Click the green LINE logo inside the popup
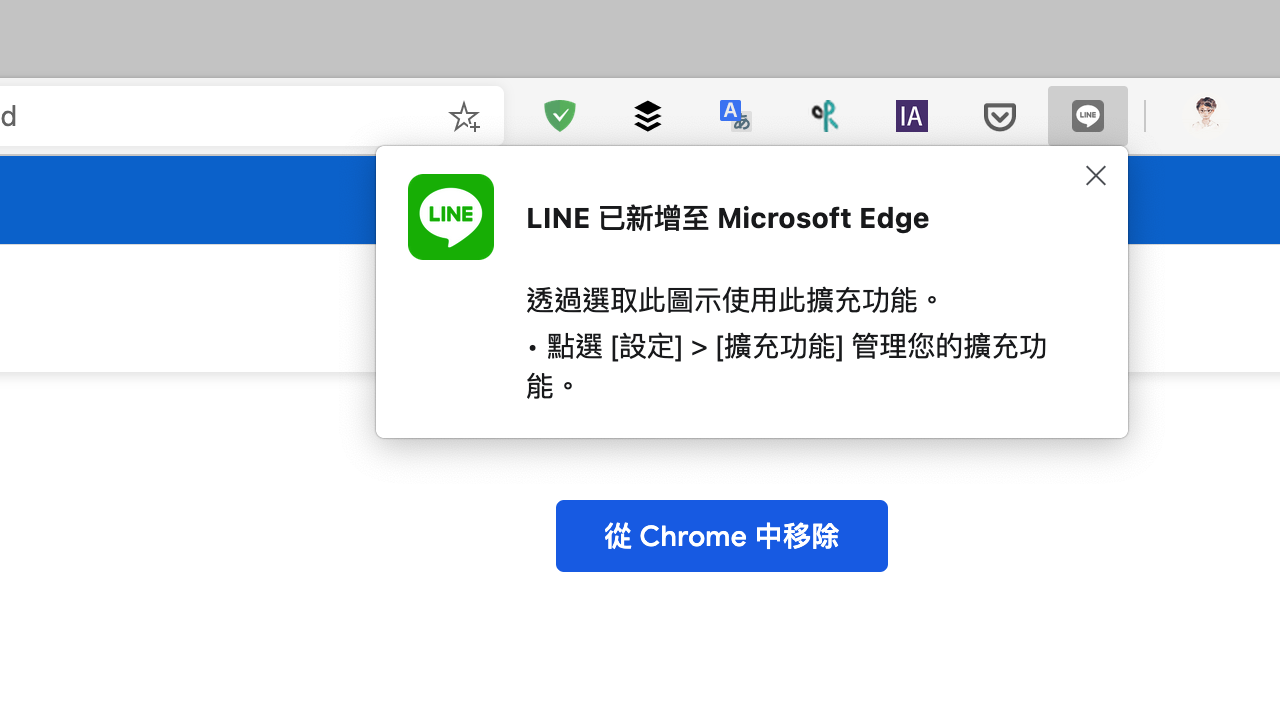This screenshot has height=720, width=1280. point(451,217)
